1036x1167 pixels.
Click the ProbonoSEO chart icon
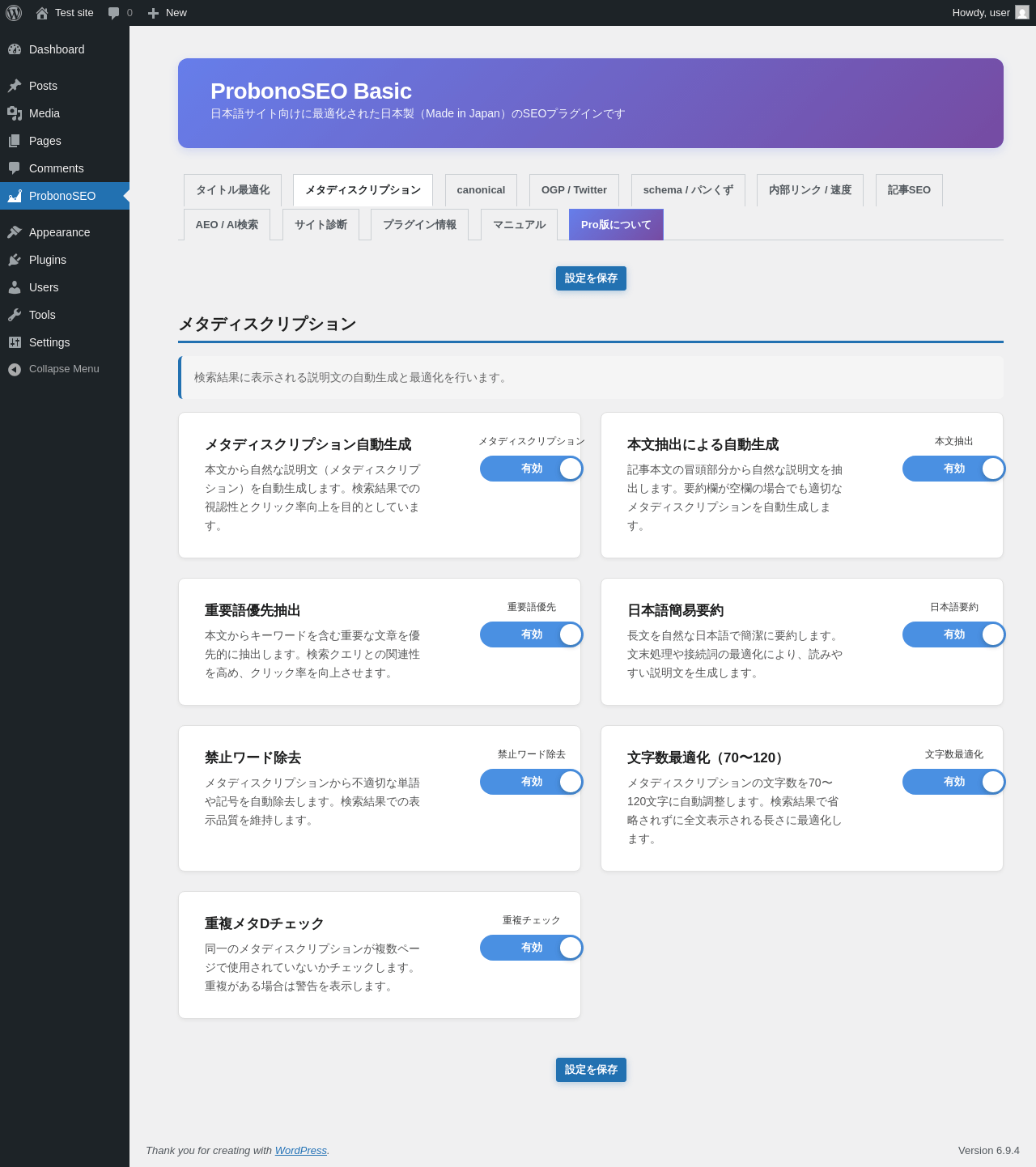click(15, 196)
